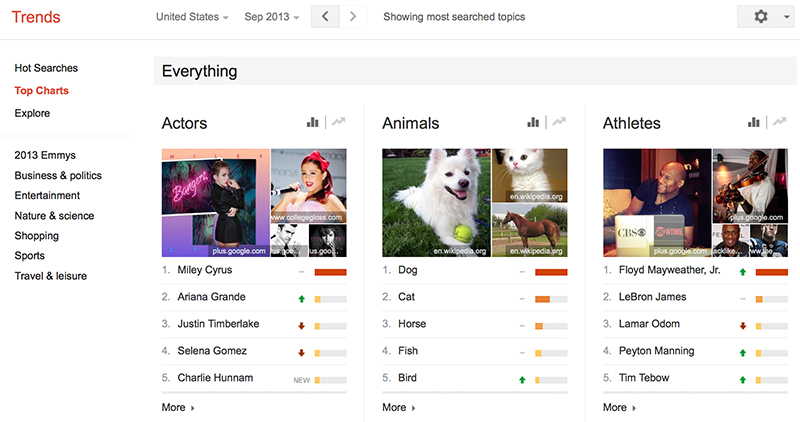The image size is (800, 422).
Task: Switch Athletes to trend line view
Action: [780, 122]
